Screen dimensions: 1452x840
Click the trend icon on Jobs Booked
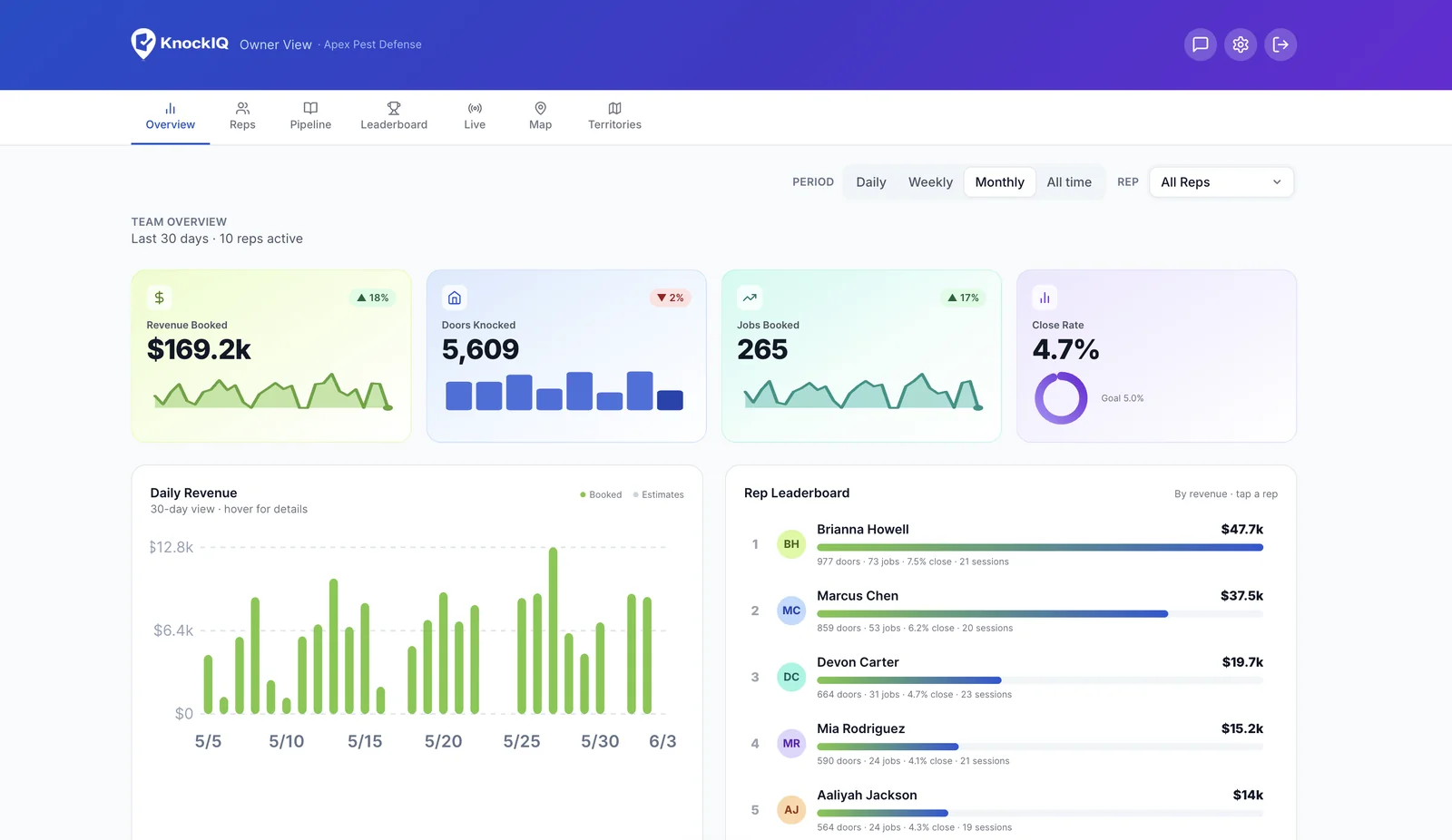click(x=750, y=298)
